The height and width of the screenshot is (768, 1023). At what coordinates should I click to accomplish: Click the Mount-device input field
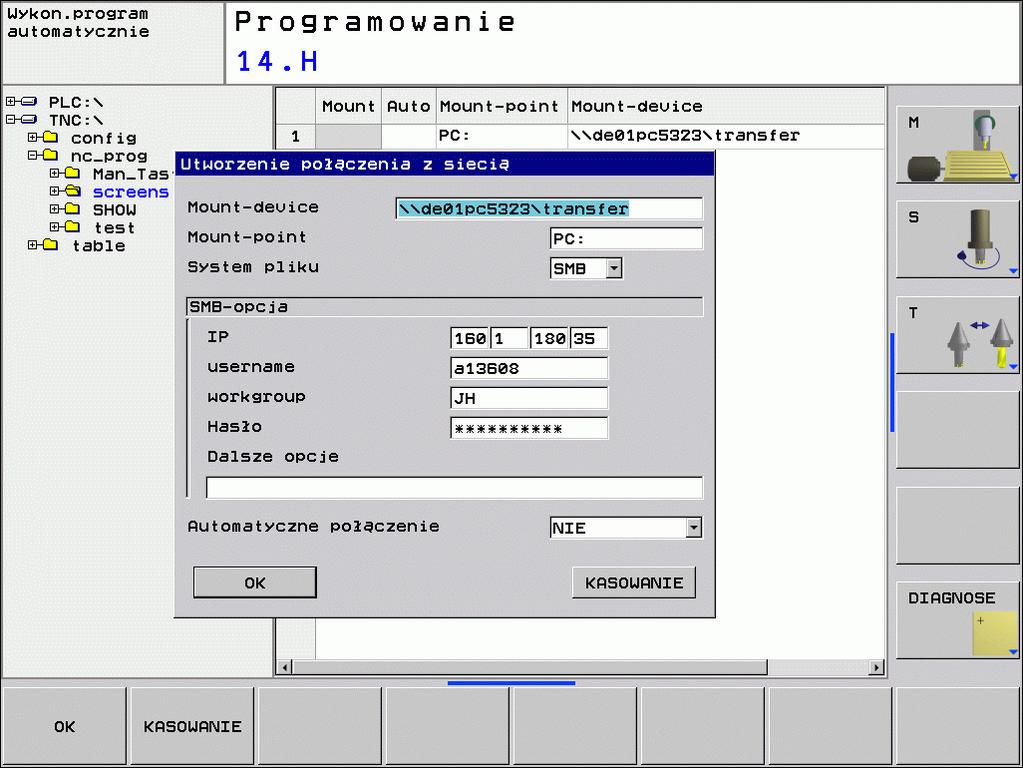click(549, 209)
